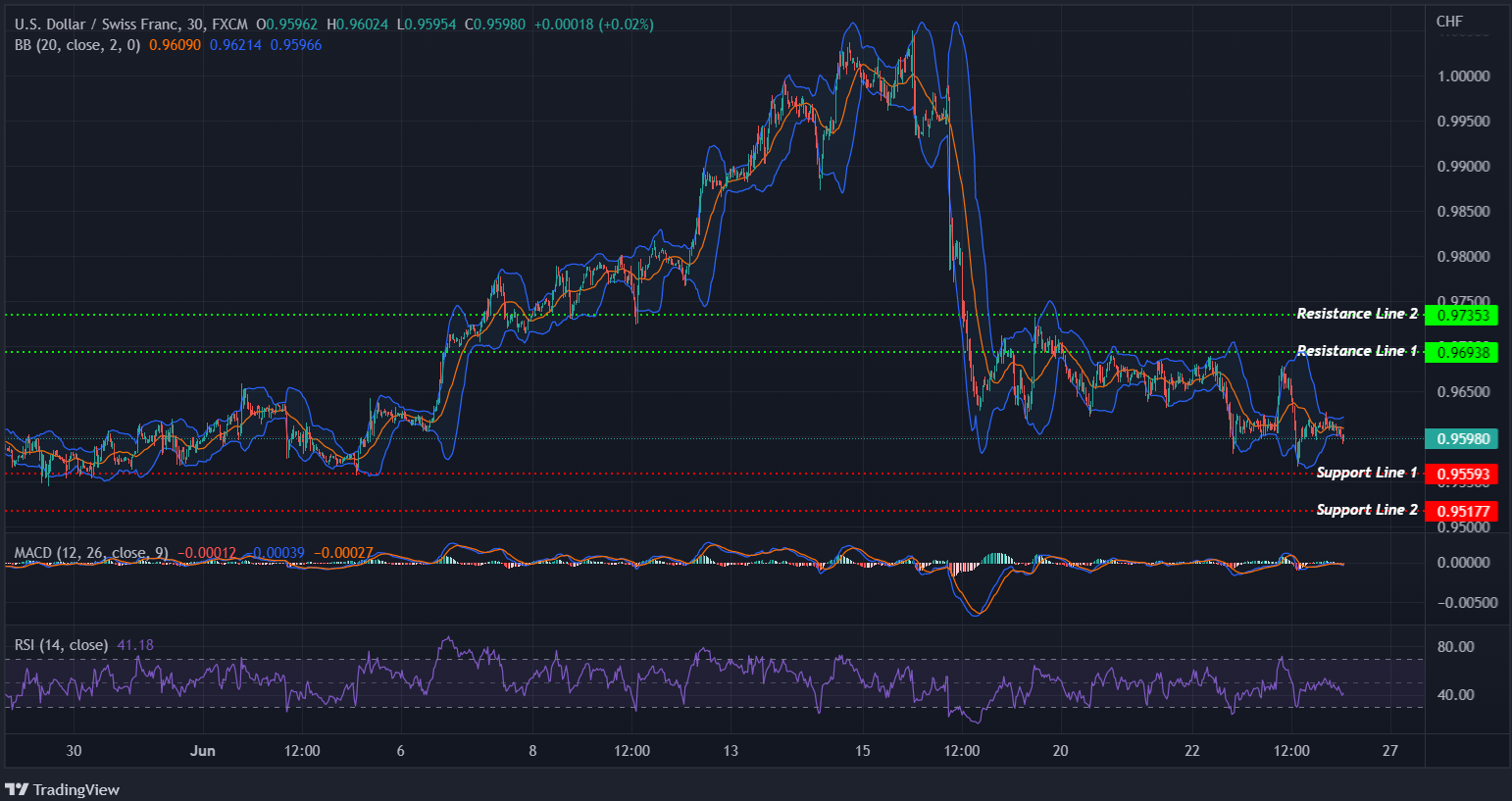Click the current price tag 0.95980

click(x=1462, y=438)
